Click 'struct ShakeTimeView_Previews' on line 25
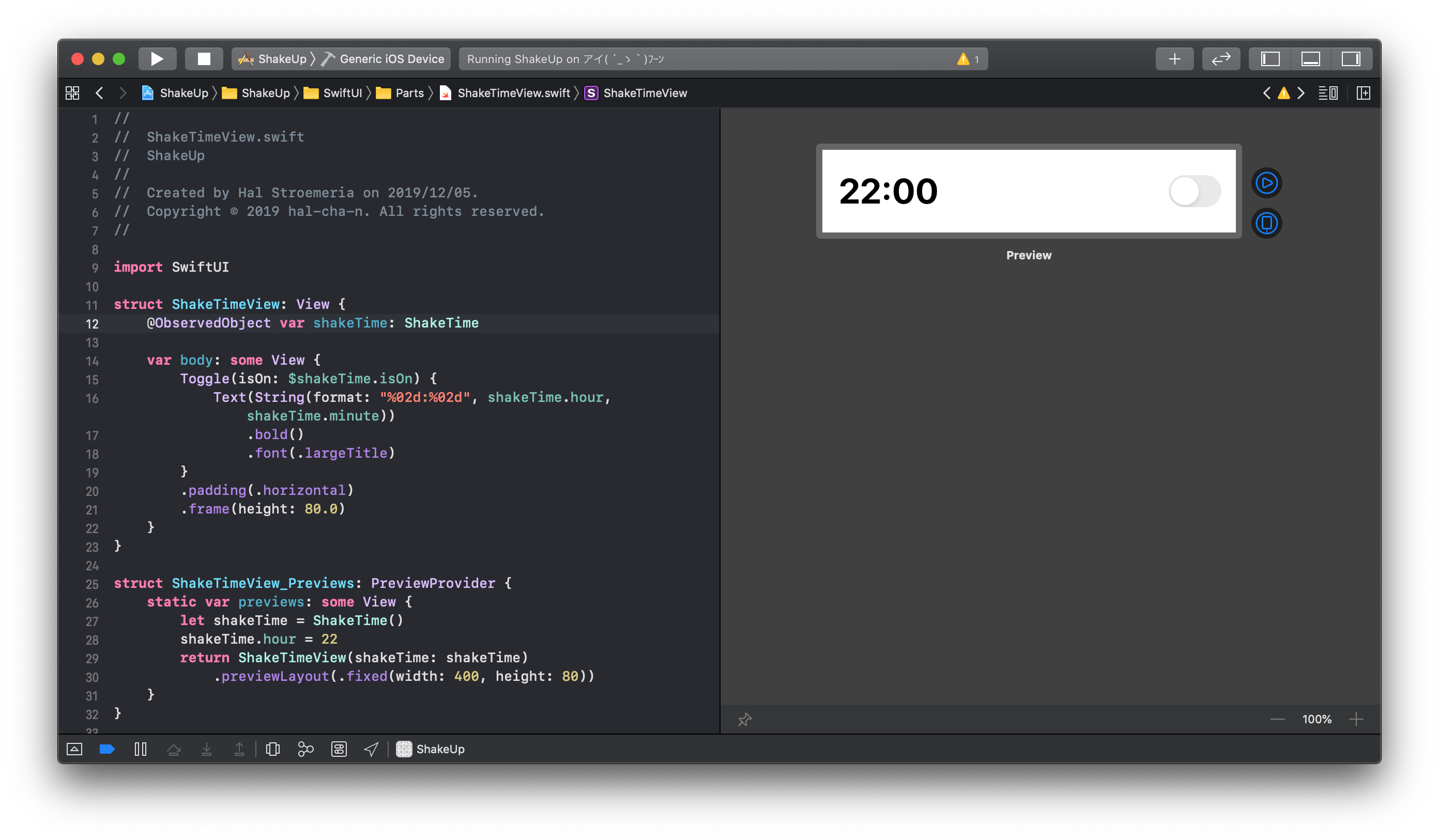The width and height of the screenshot is (1439, 840). 234,583
